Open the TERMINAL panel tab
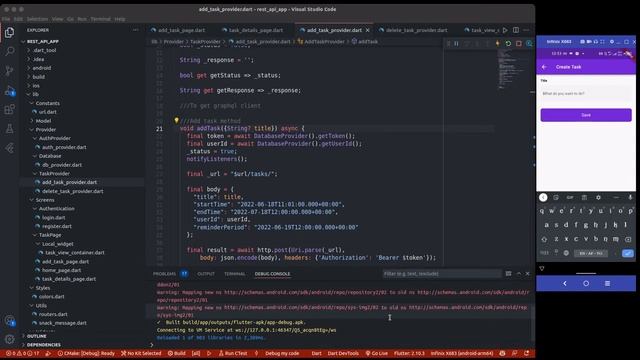 tap(235, 274)
